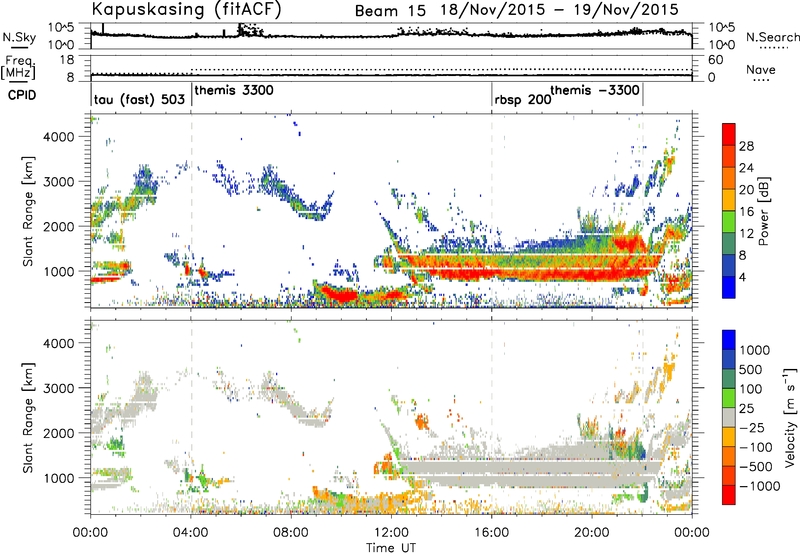Click the dashed 16:00 marker in velocity panel
This screenshot has height=554, width=800.
pyautogui.click(x=492, y=417)
